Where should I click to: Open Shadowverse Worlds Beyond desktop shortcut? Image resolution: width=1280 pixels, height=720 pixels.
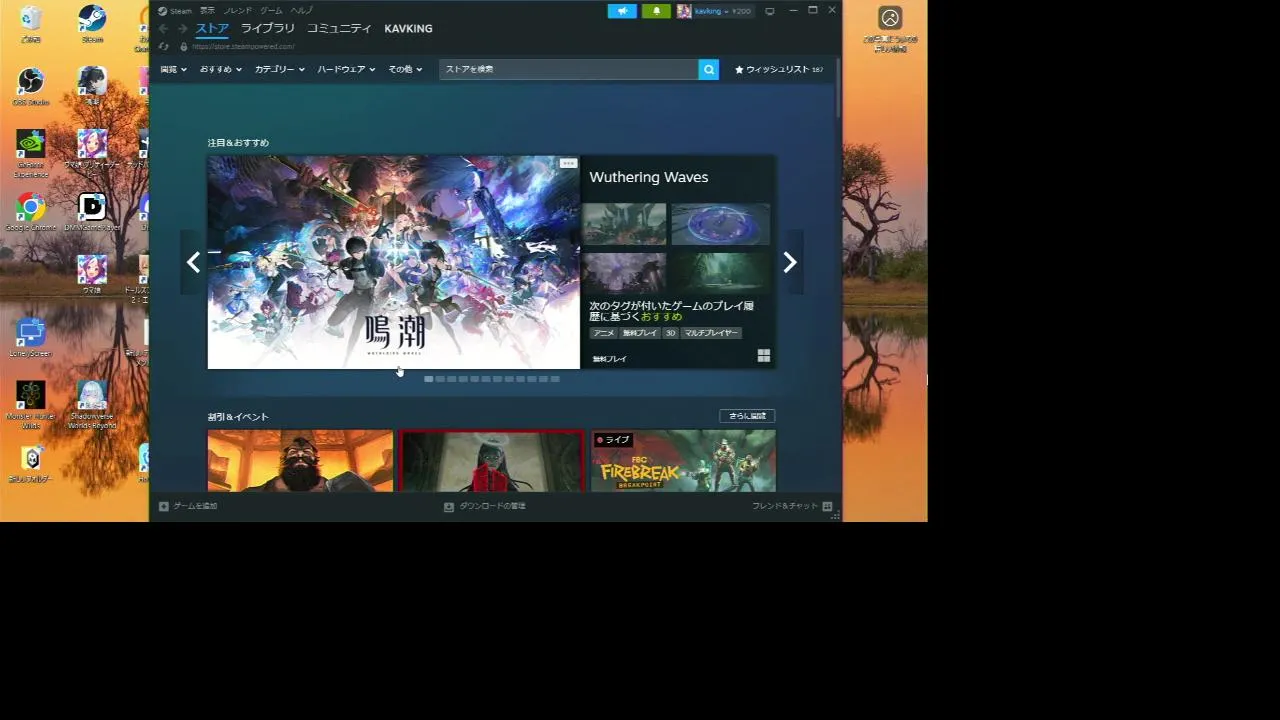[92, 404]
